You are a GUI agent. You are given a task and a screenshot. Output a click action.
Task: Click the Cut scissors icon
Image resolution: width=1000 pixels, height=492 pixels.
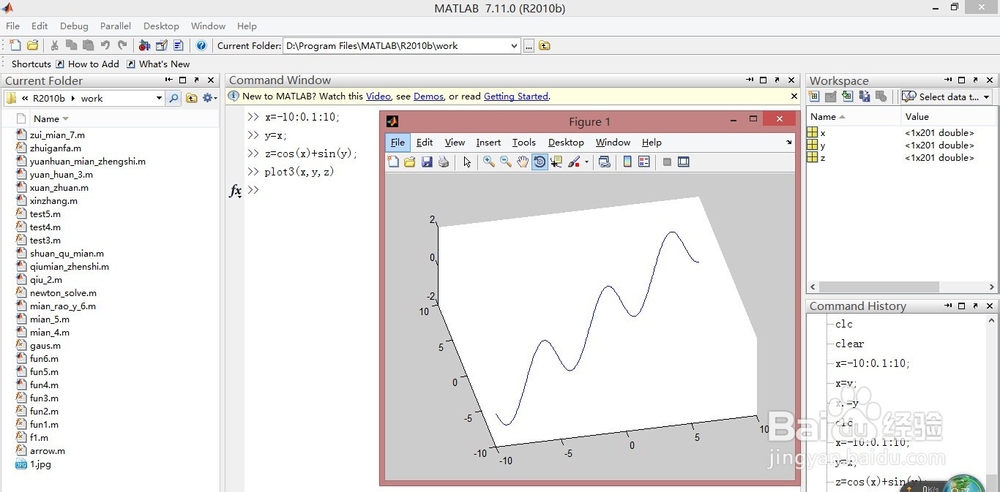pyautogui.click(x=55, y=45)
